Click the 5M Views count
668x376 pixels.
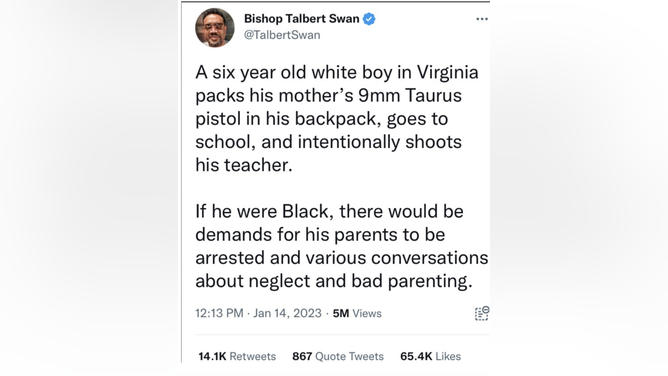coord(357,313)
